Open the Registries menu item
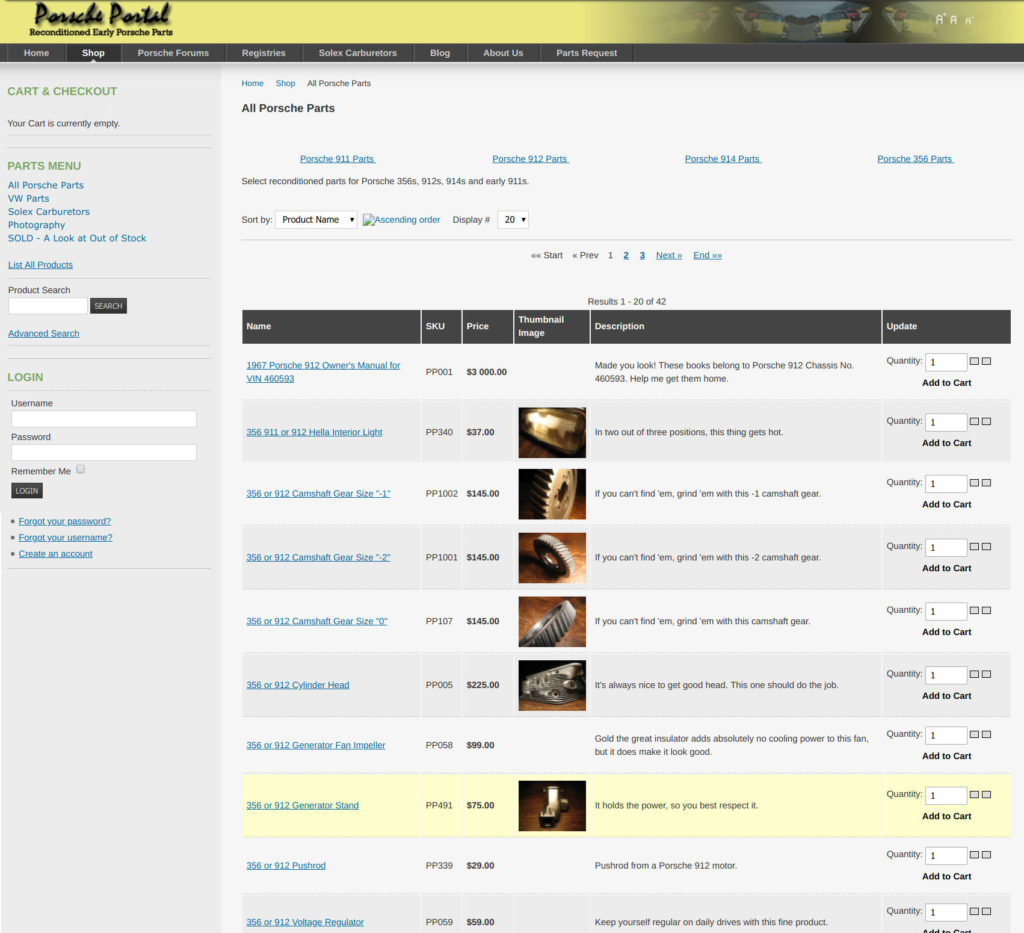This screenshot has height=933, width=1024. click(263, 53)
